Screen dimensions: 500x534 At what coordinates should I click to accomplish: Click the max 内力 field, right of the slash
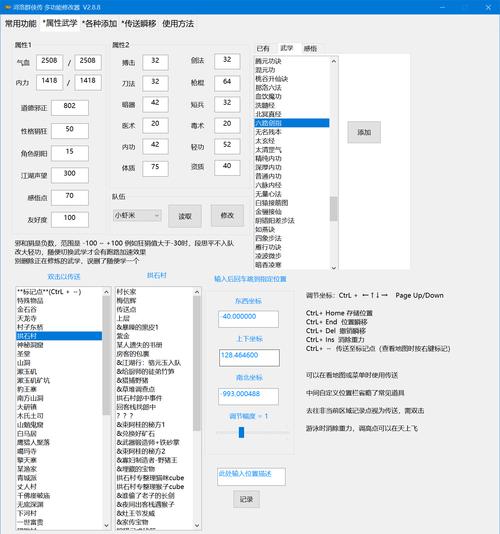88,82
